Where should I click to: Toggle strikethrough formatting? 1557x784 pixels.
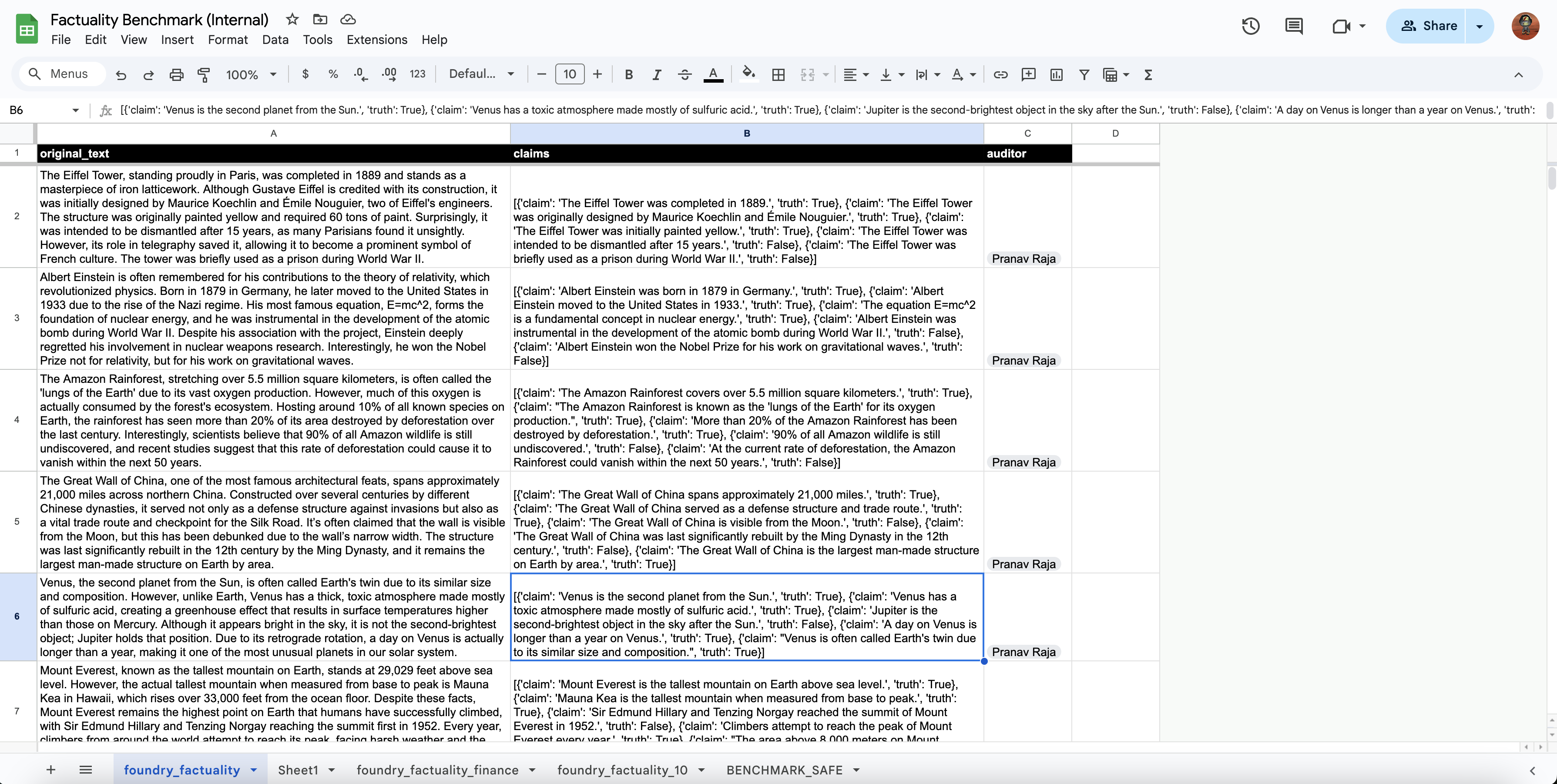coord(684,74)
